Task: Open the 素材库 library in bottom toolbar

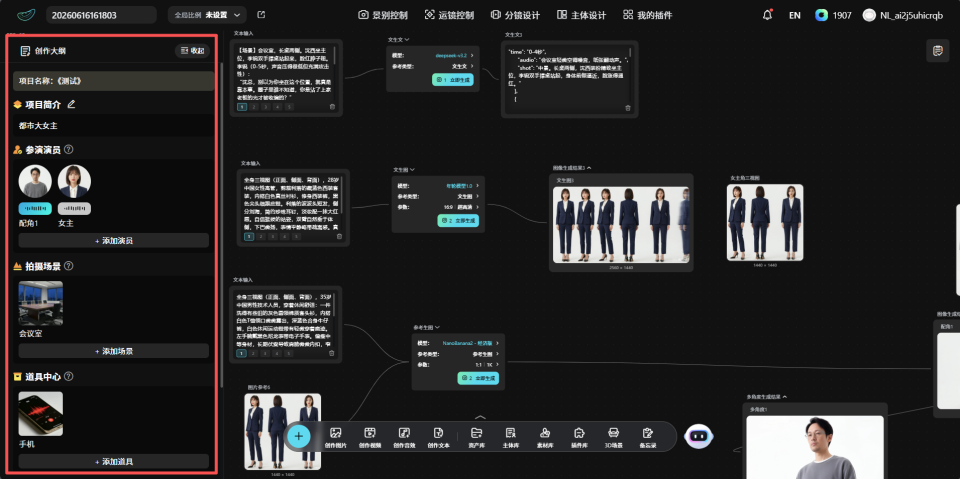Action: (x=545, y=437)
